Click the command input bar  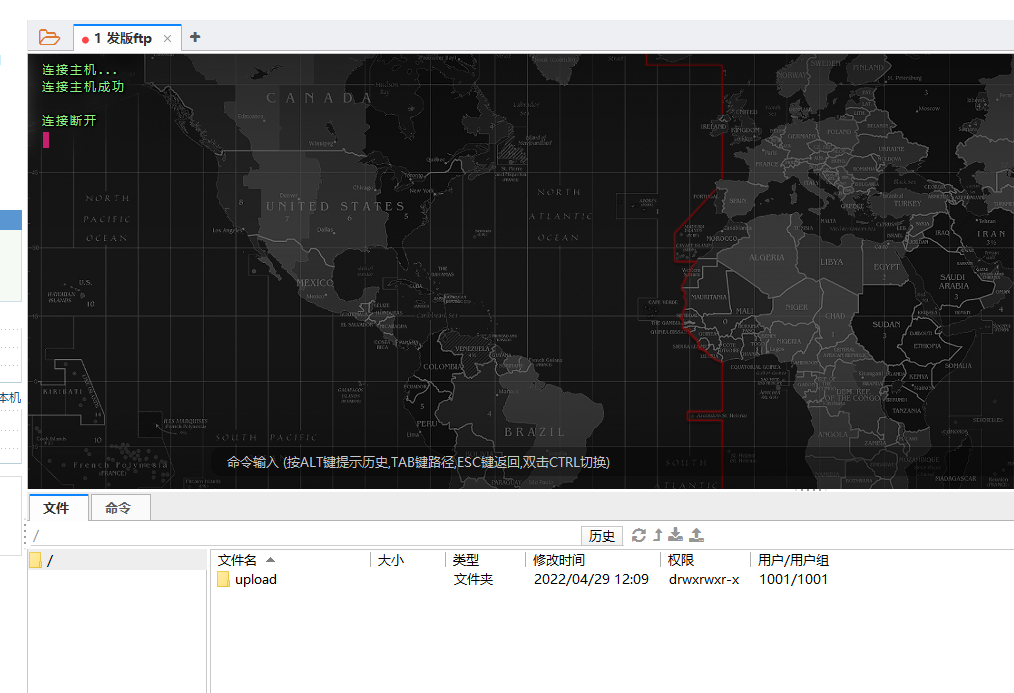[420, 462]
